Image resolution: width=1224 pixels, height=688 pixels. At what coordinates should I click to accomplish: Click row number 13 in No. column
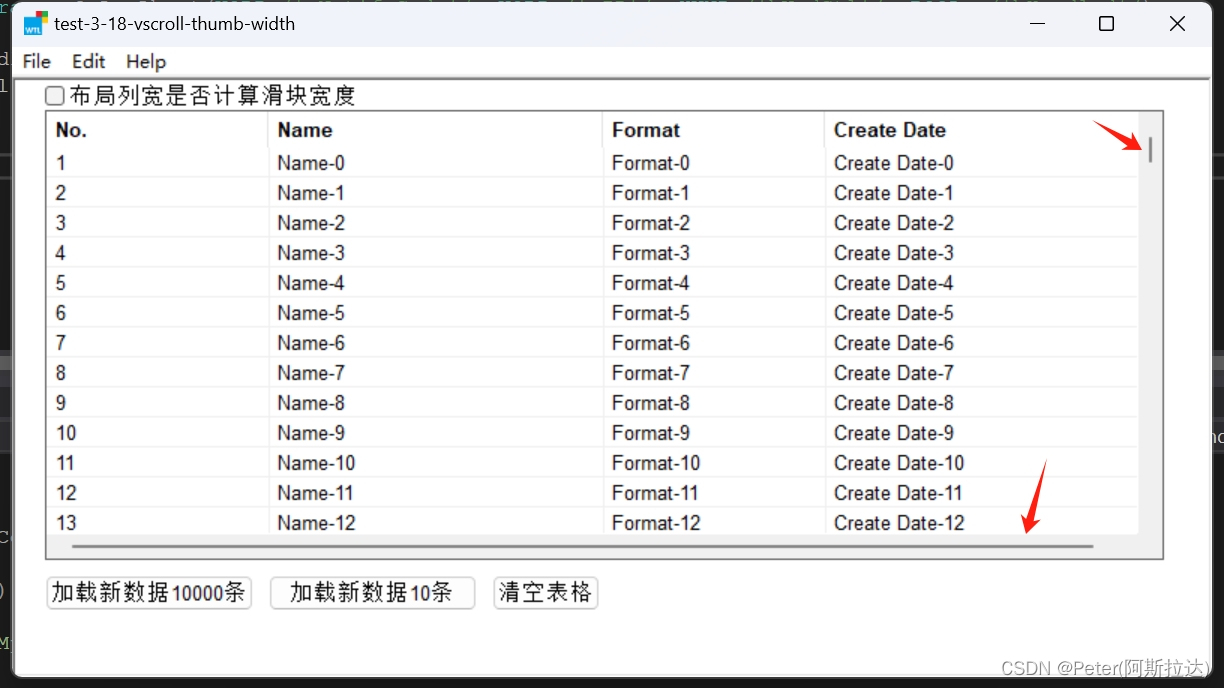[x=158, y=521]
